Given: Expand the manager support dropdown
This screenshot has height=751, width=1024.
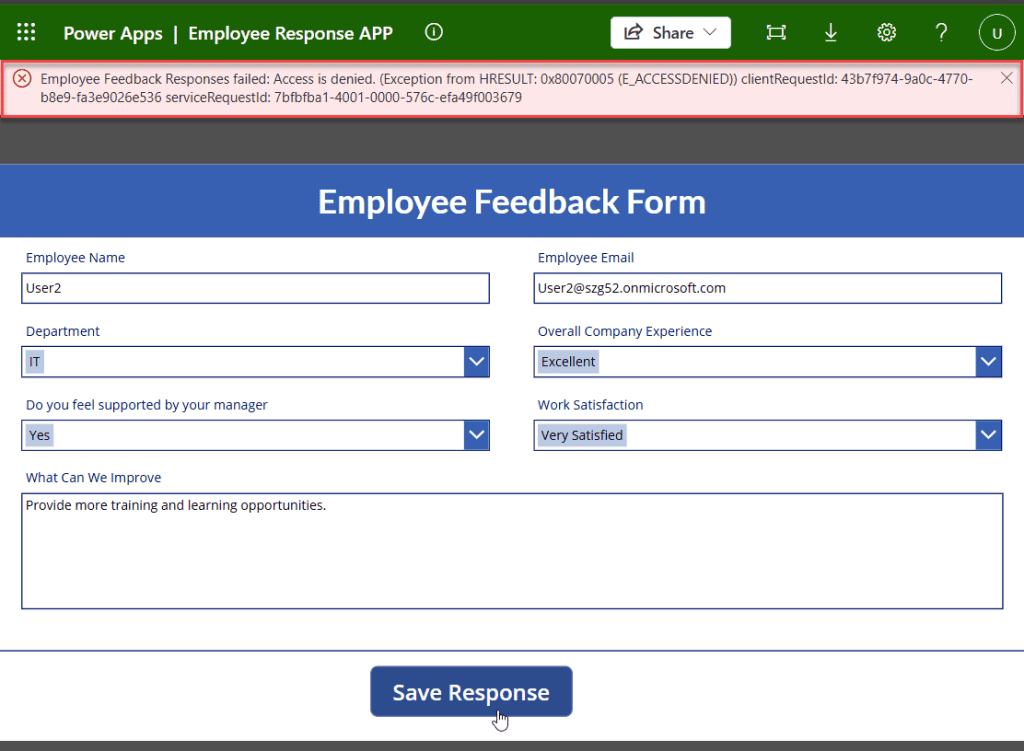Looking at the screenshot, I should [477, 435].
